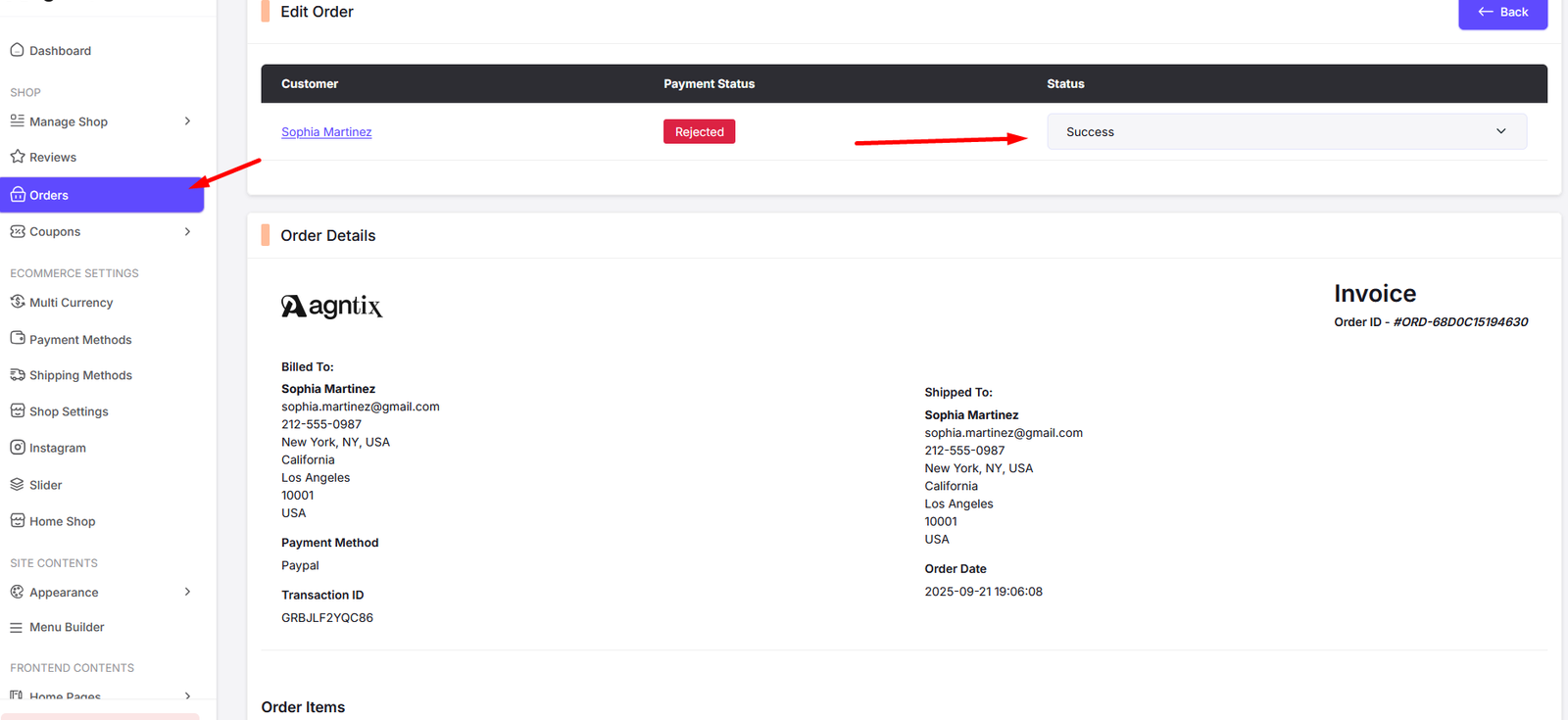Click the agntix logo on invoice
The width and height of the screenshot is (1568, 720).
tap(331, 307)
